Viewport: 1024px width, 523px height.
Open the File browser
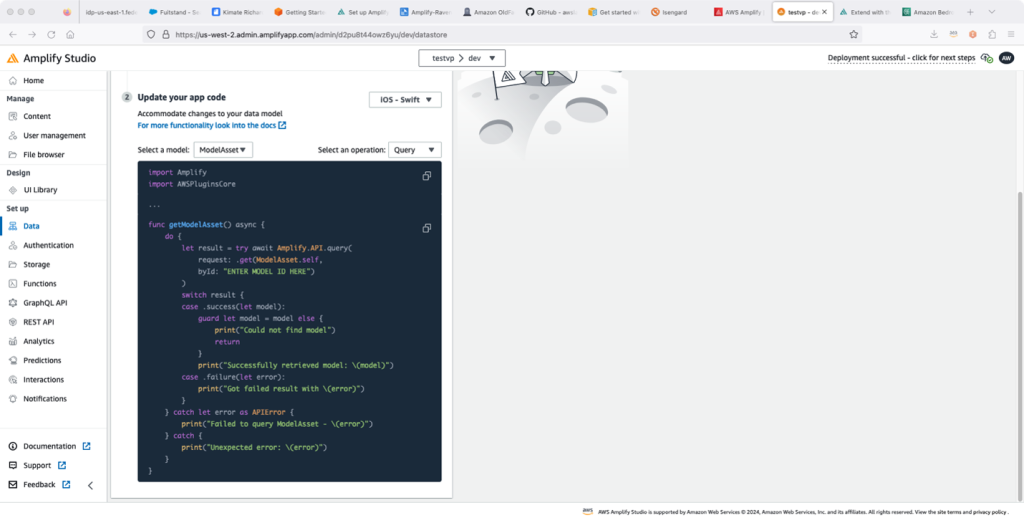pos(43,155)
